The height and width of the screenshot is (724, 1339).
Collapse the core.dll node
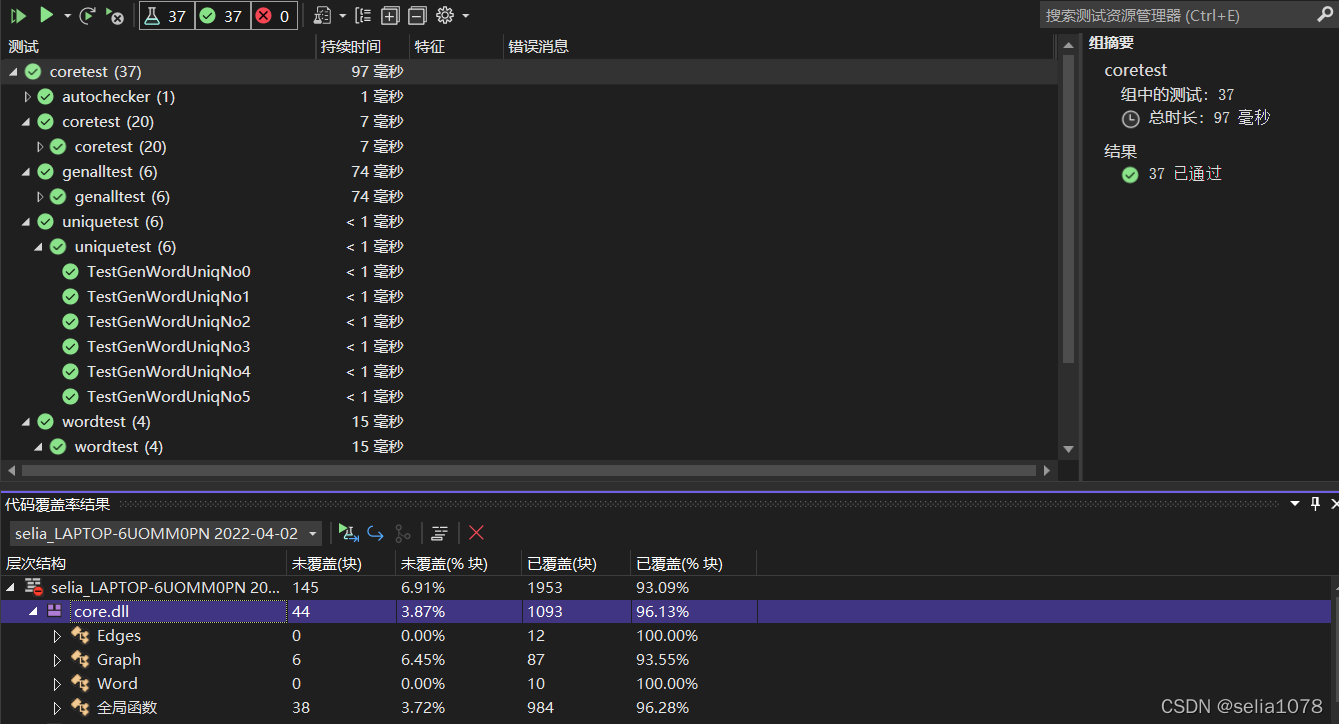[33, 612]
